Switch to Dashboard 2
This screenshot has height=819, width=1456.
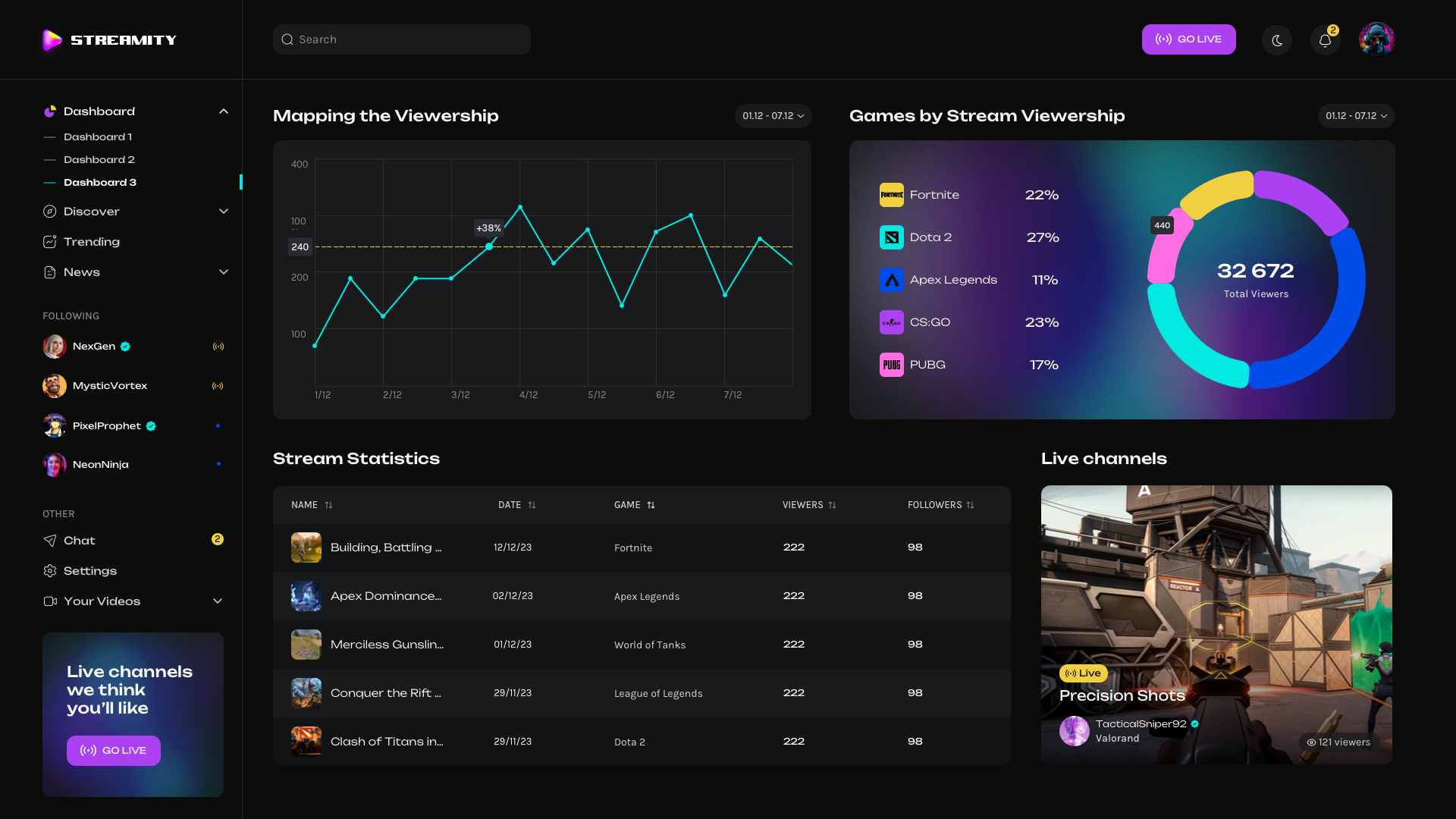(x=99, y=159)
